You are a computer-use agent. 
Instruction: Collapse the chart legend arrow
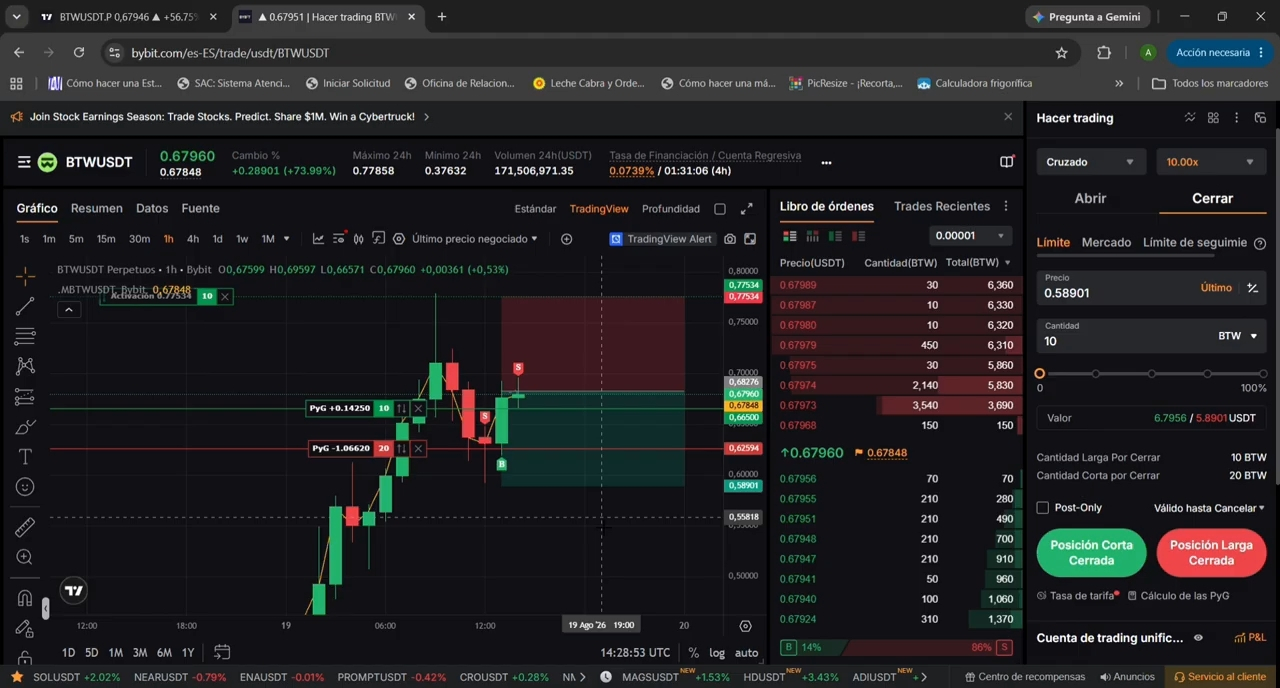click(x=69, y=310)
